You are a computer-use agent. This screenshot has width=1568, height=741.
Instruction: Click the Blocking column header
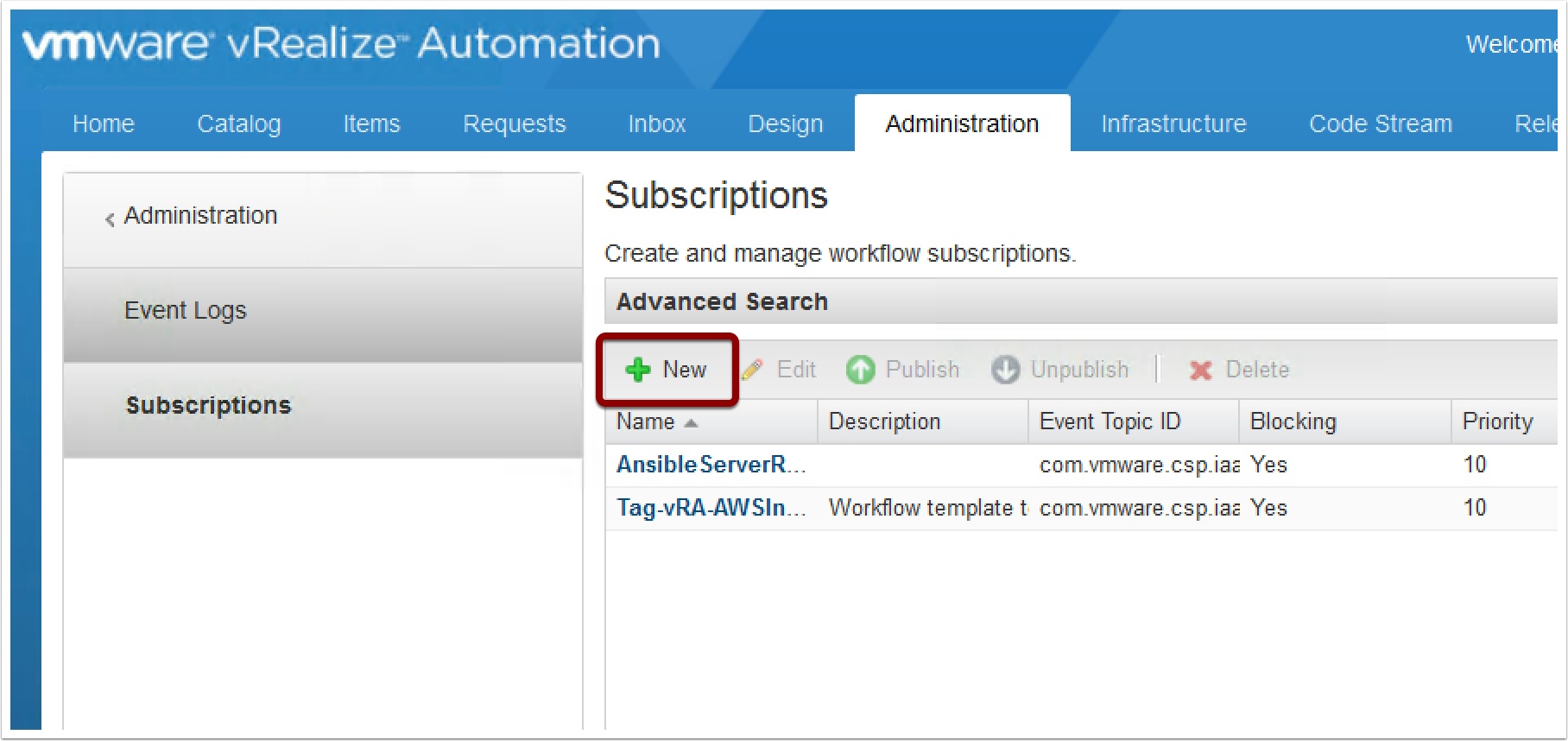point(1293,421)
